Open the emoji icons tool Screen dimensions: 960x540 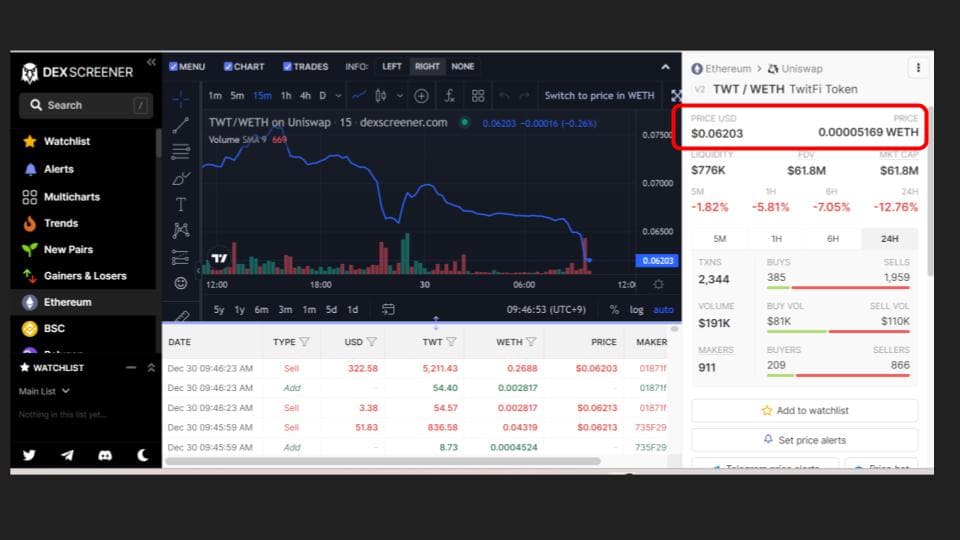click(181, 283)
